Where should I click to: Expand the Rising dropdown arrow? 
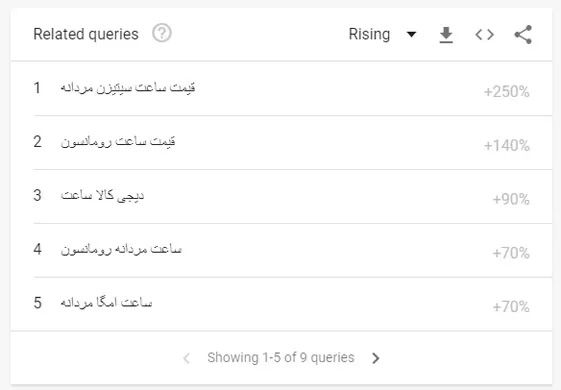pos(411,34)
